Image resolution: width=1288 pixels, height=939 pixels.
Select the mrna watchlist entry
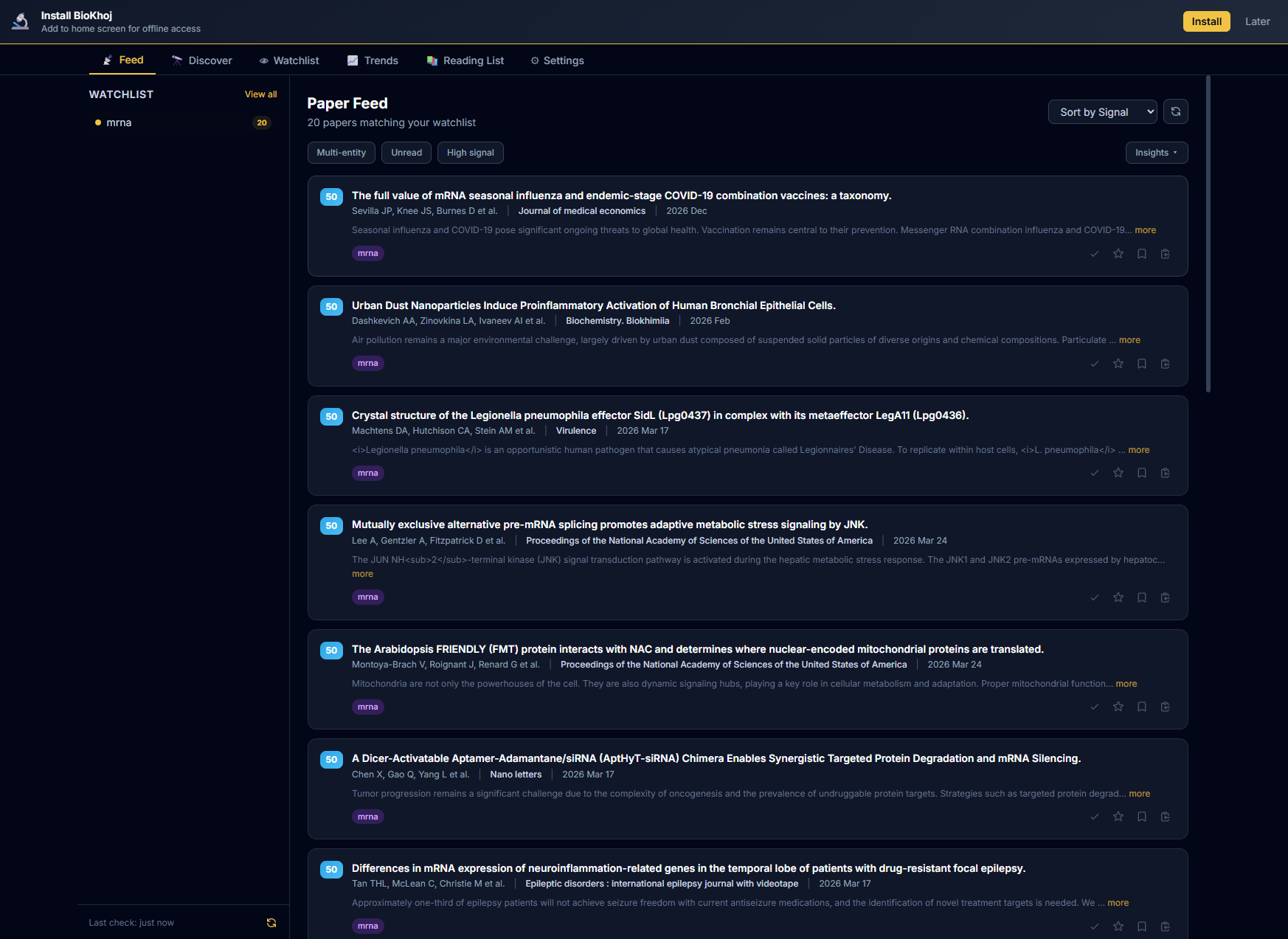pyautogui.click(x=119, y=122)
